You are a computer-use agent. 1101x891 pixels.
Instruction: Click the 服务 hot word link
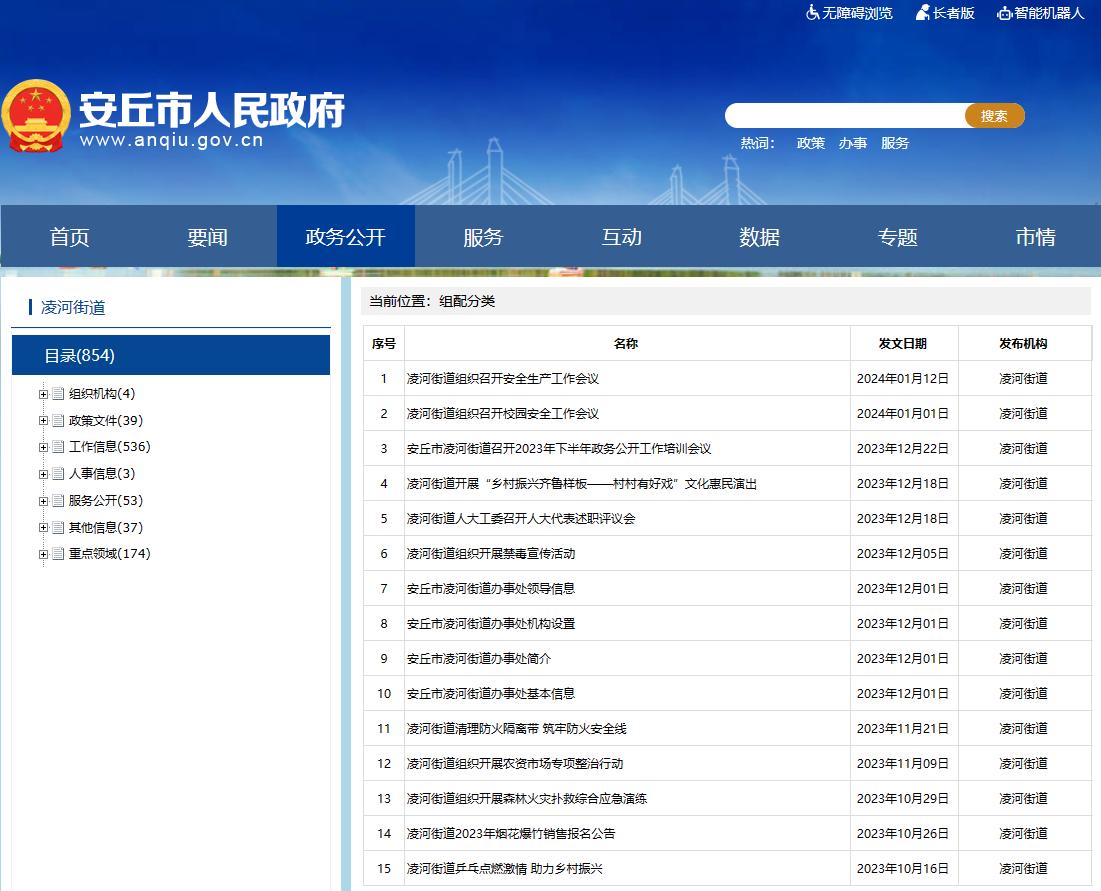895,143
